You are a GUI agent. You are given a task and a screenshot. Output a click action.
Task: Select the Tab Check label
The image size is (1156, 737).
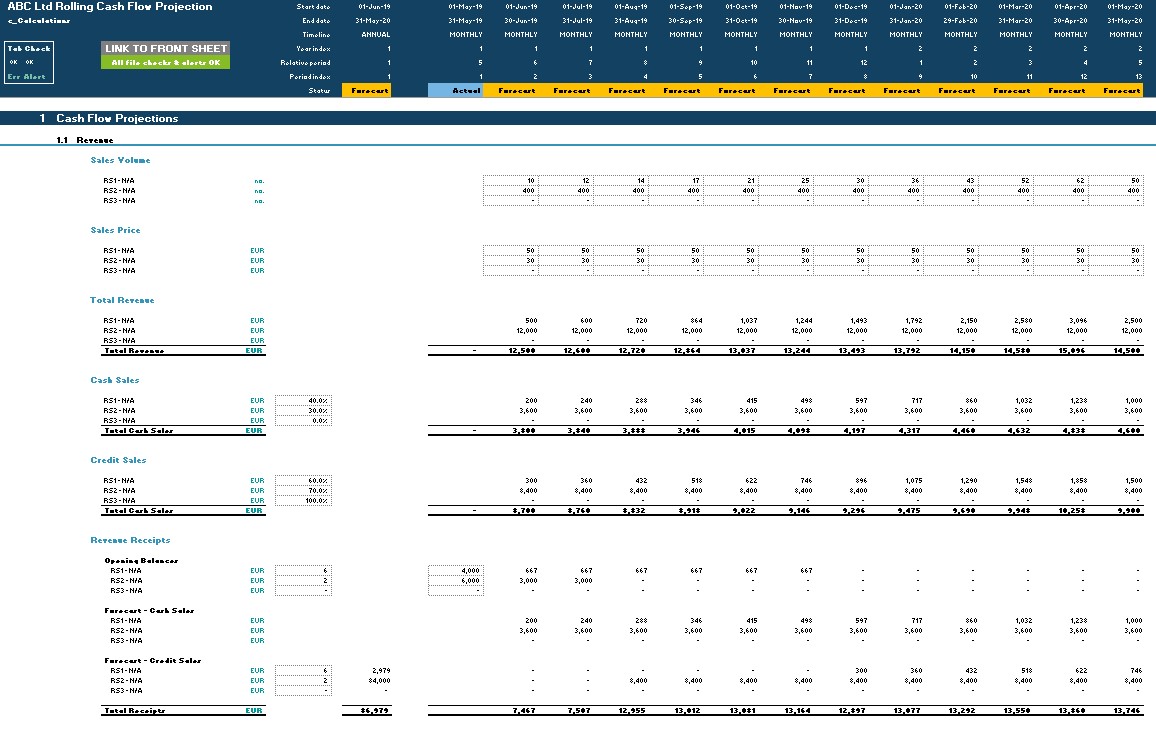(29, 49)
